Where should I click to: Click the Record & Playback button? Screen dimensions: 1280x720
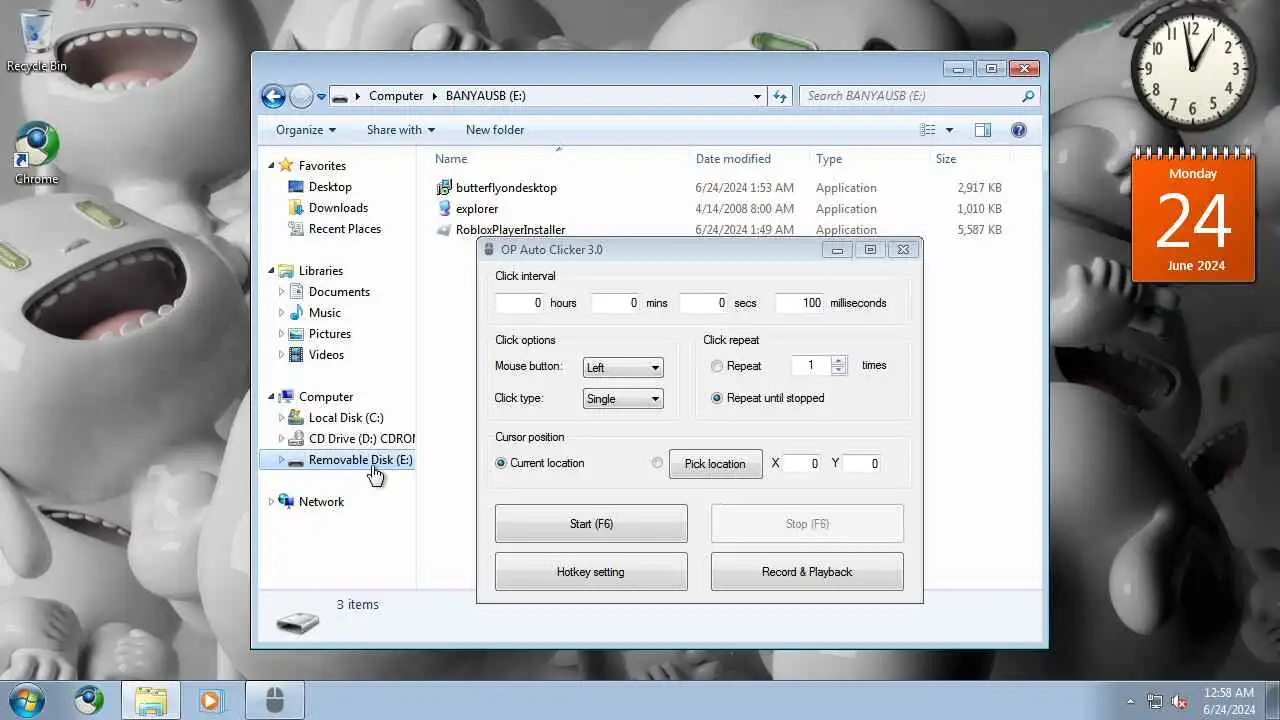click(807, 572)
